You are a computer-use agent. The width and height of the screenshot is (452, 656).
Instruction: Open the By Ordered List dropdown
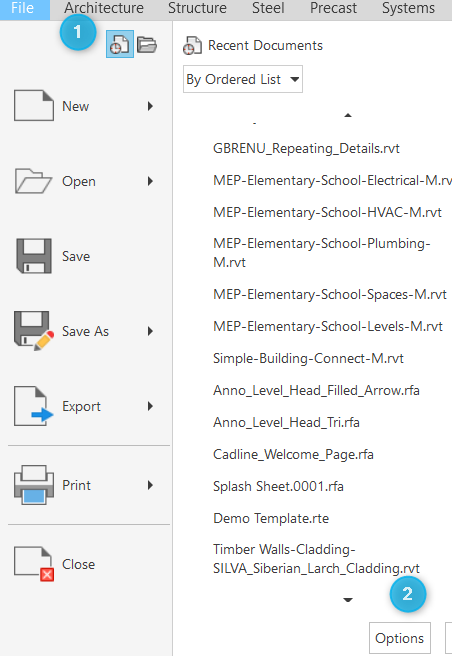pyautogui.click(x=243, y=79)
